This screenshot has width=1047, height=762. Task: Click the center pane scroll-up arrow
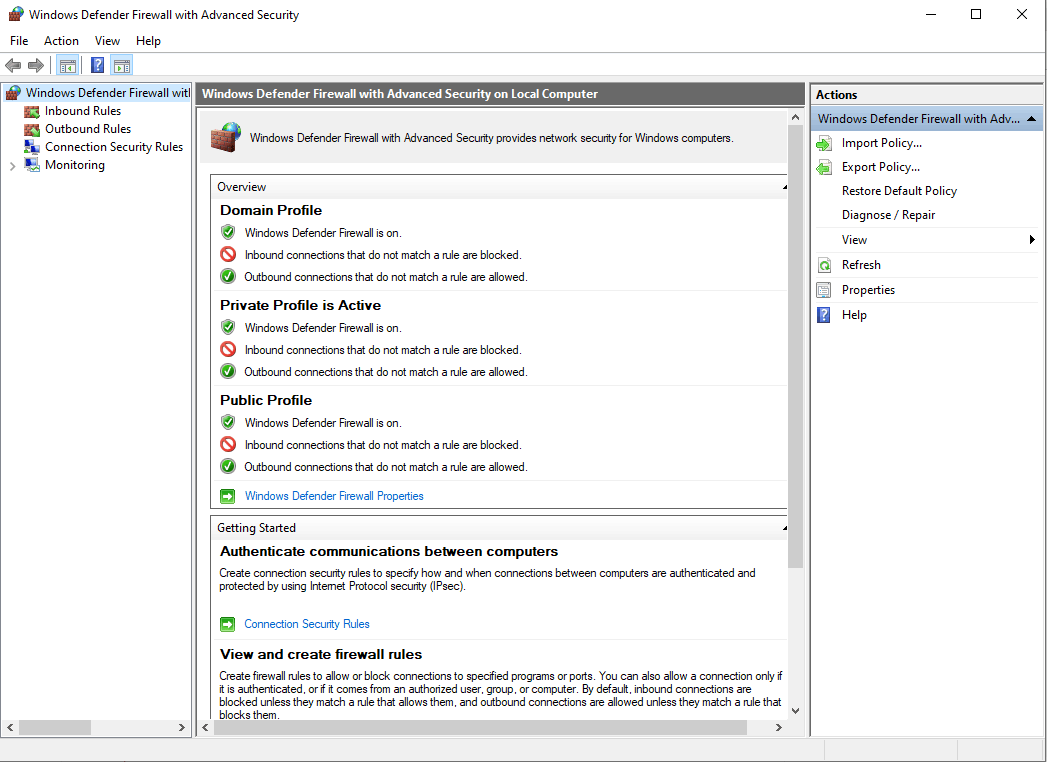tap(795, 118)
